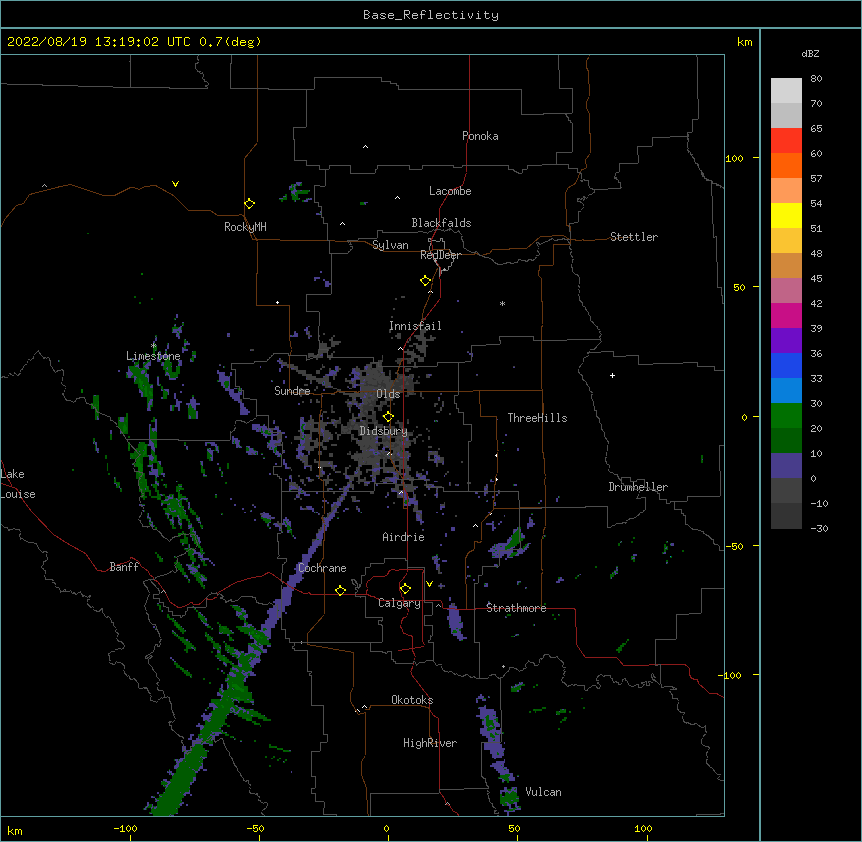The image size is (862, 842).
Task: Pick the purple 36-39 dBZ legend swatch
Action: (x=786, y=340)
